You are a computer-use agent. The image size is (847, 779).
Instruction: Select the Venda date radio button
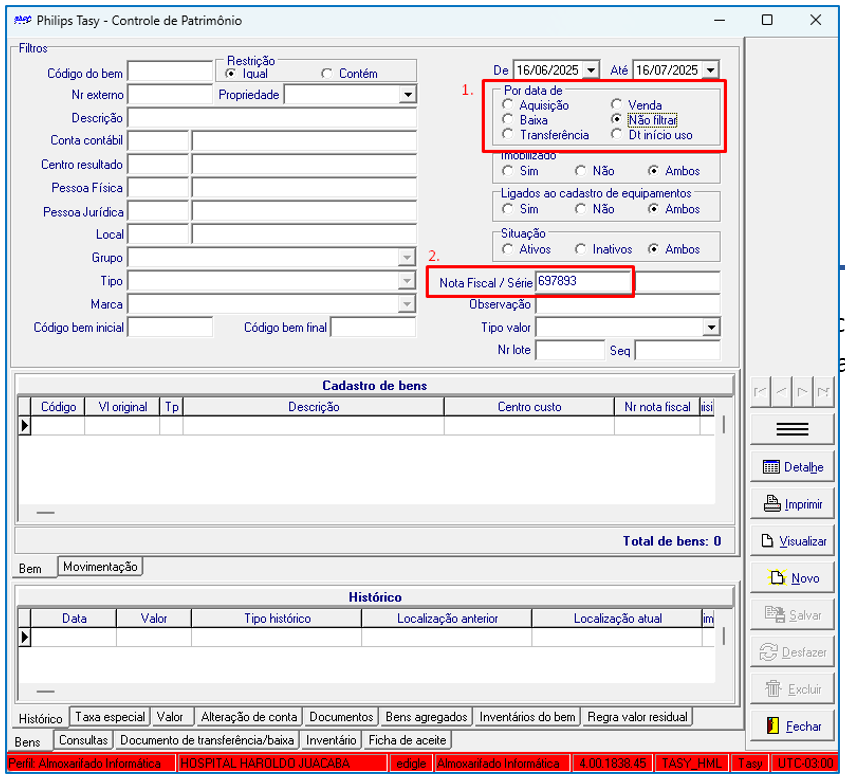click(616, 104)
